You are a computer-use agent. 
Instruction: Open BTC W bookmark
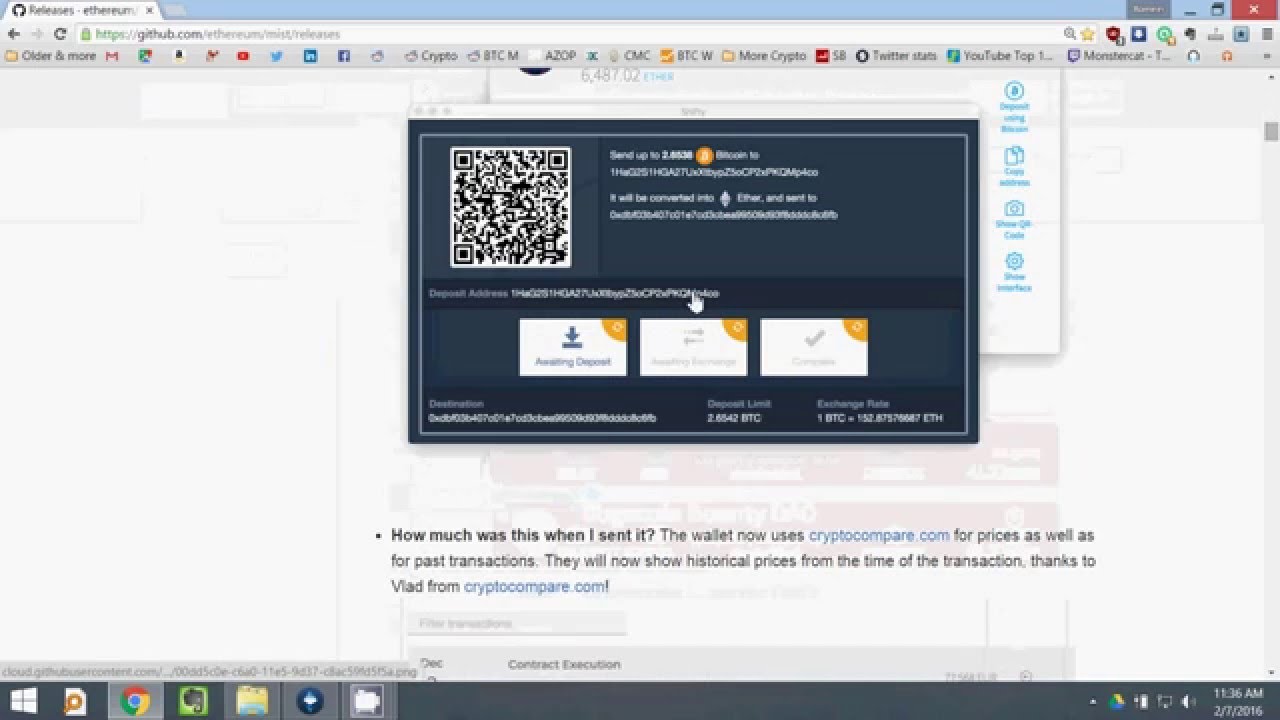(686, 56)
